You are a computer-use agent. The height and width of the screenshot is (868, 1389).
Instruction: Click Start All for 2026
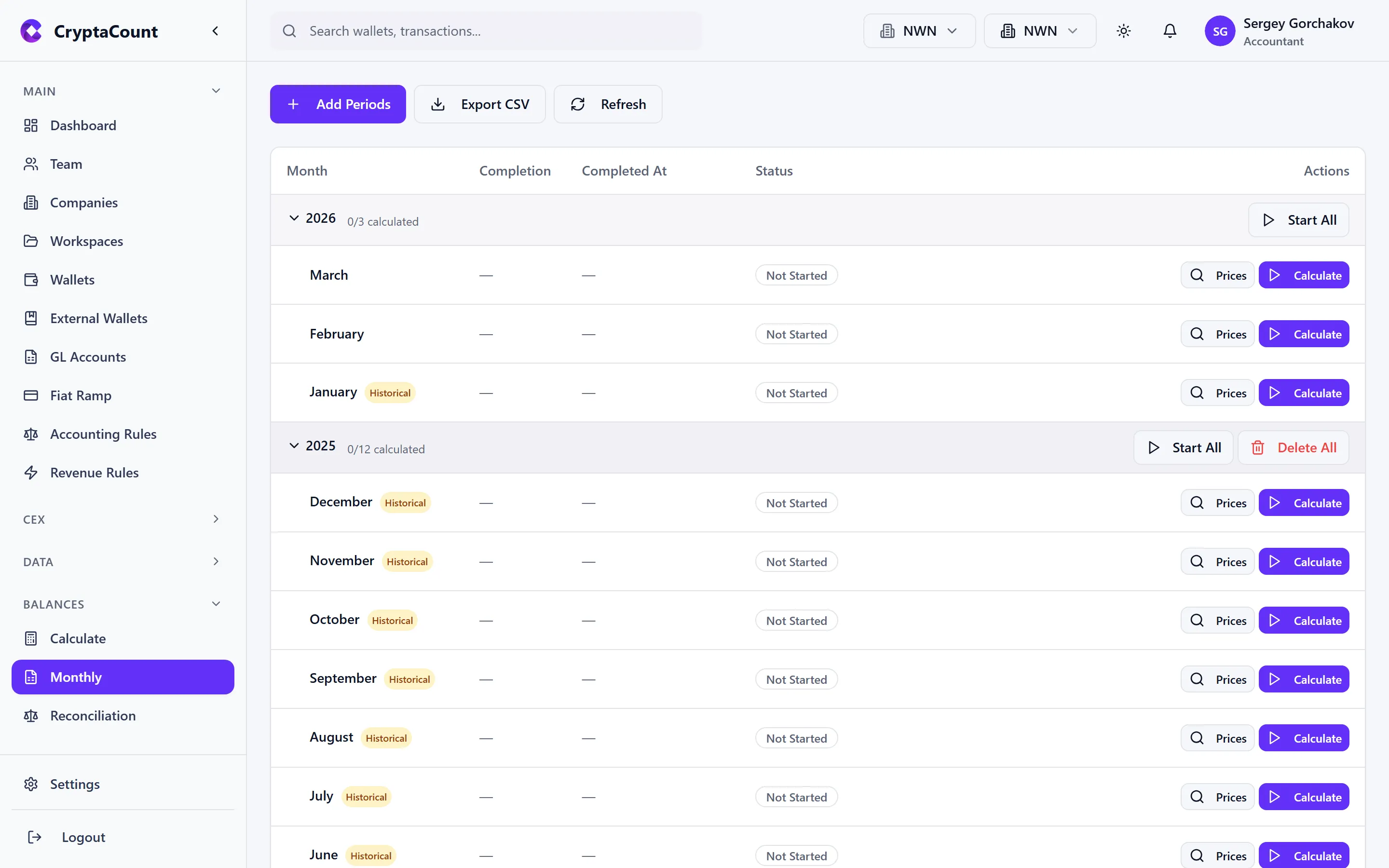click(1298, 220)
